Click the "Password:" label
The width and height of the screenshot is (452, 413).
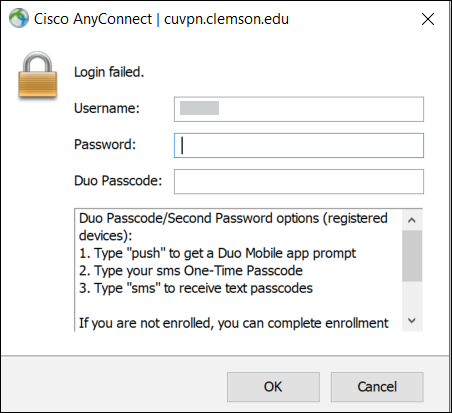coord(105,144)
